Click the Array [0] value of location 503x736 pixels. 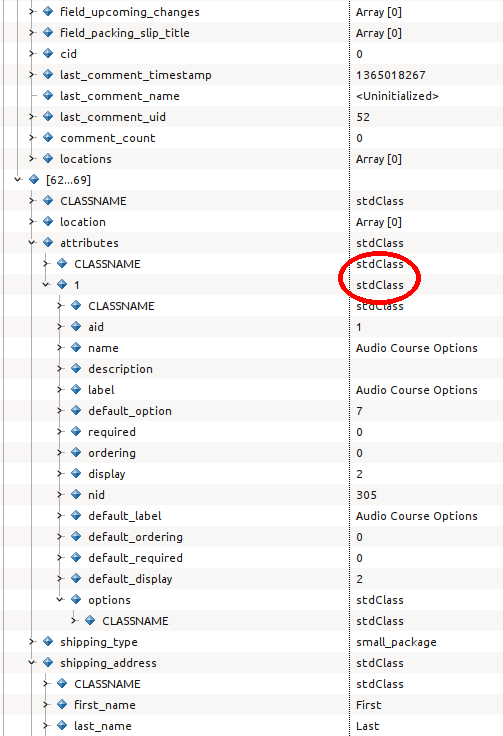pos(379,222)
